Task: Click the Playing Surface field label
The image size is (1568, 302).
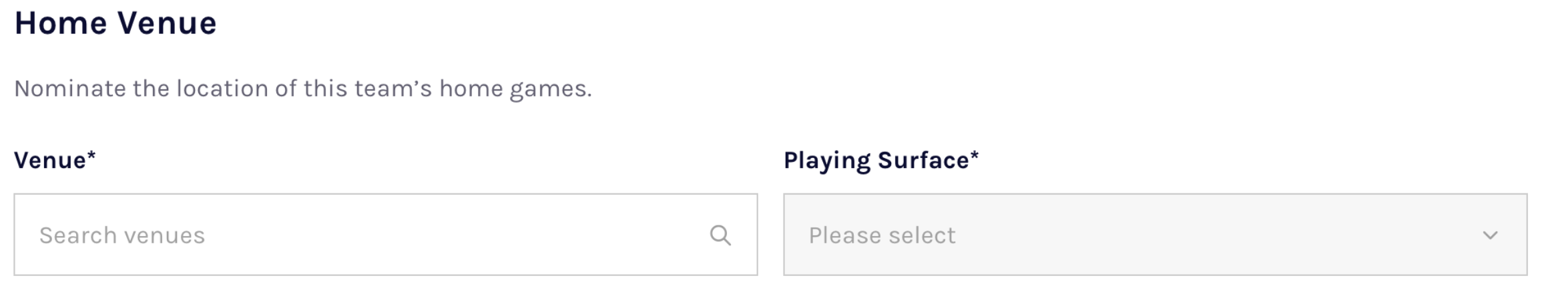Action: (x=876, y=160)
